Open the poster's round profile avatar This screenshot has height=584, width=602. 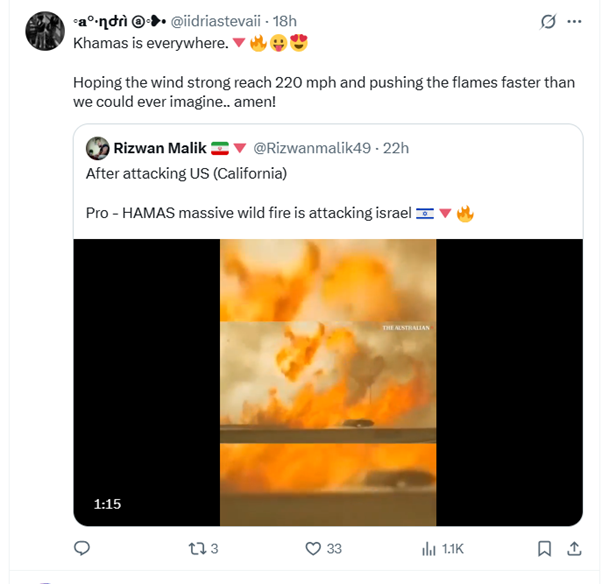click(45, 31)
